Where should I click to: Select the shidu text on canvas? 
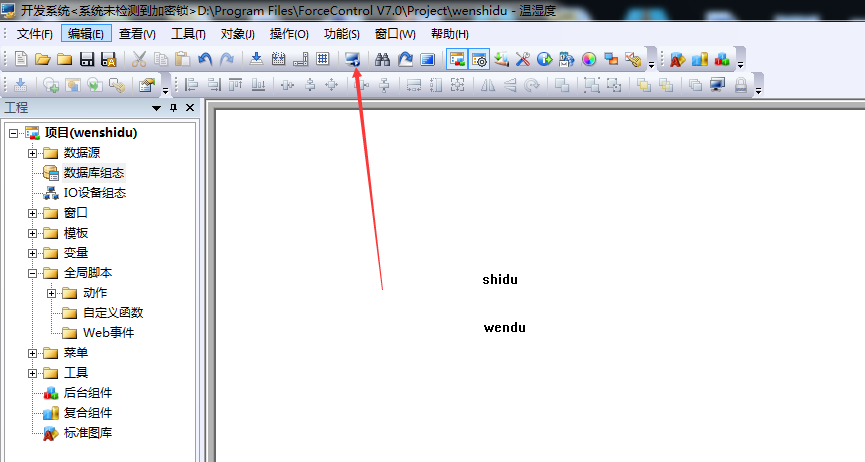[x=500, y=280]
